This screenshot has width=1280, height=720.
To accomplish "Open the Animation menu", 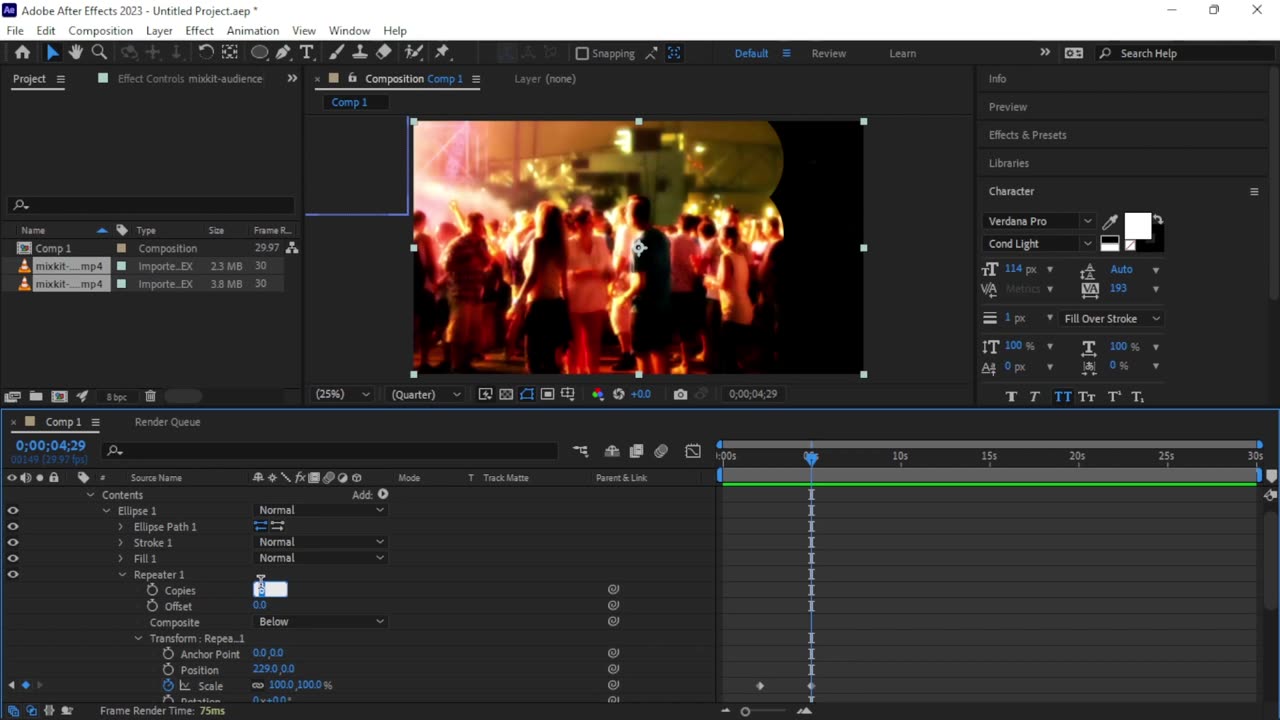I will pos(253,31).
